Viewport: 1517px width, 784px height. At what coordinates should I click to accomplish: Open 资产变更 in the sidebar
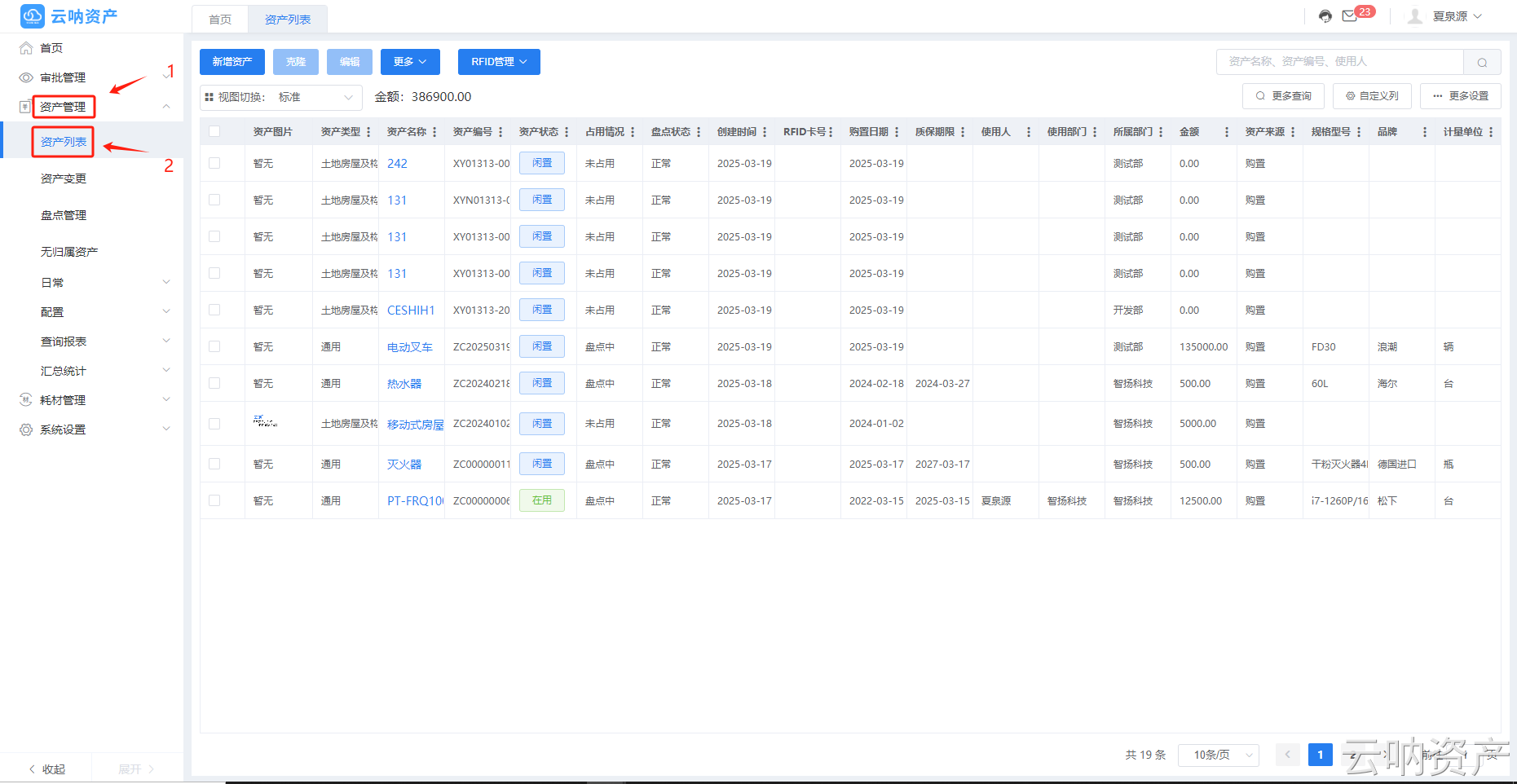(64, 178)
